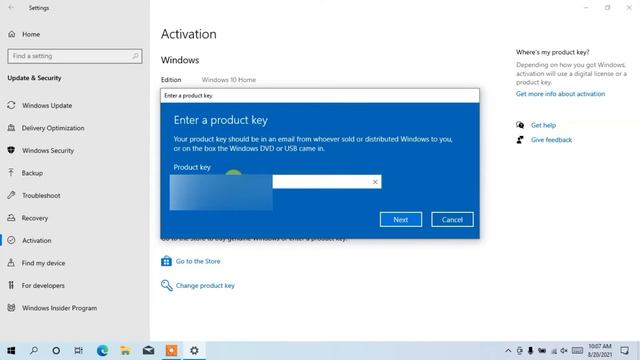Click the search magnifier in Find a setting
The image size is (640, 360).
click(135, 56)
